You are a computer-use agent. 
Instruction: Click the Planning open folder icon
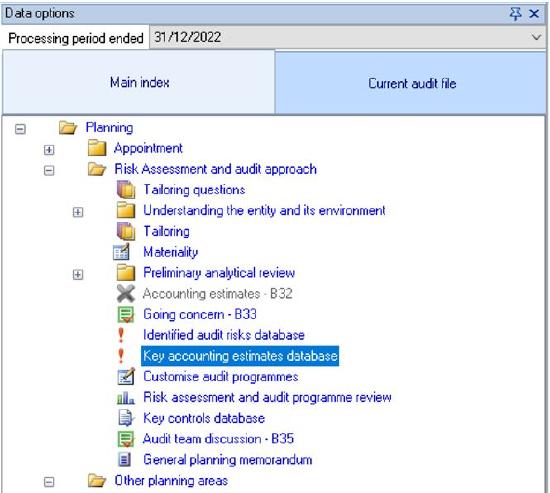[x=68, y=128]
